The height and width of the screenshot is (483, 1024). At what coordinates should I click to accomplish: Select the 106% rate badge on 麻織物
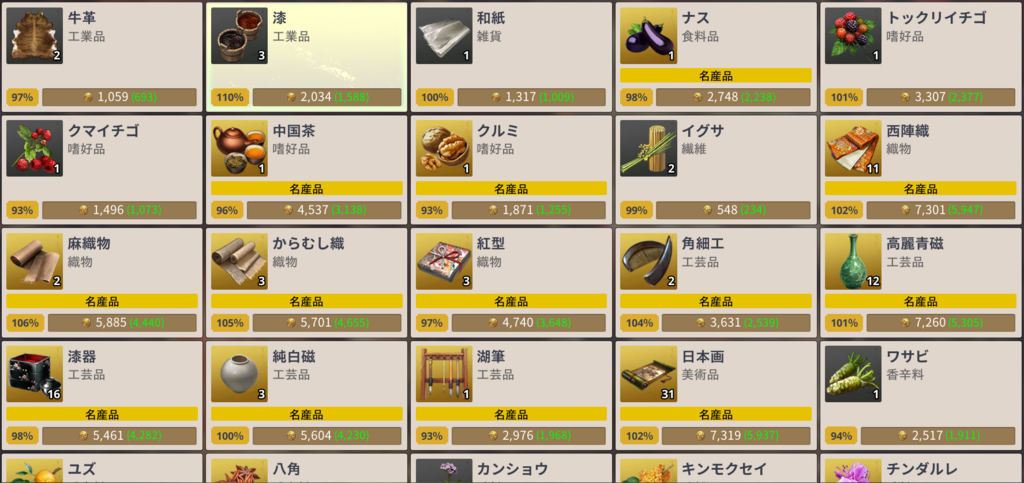[x=24, y=323]
